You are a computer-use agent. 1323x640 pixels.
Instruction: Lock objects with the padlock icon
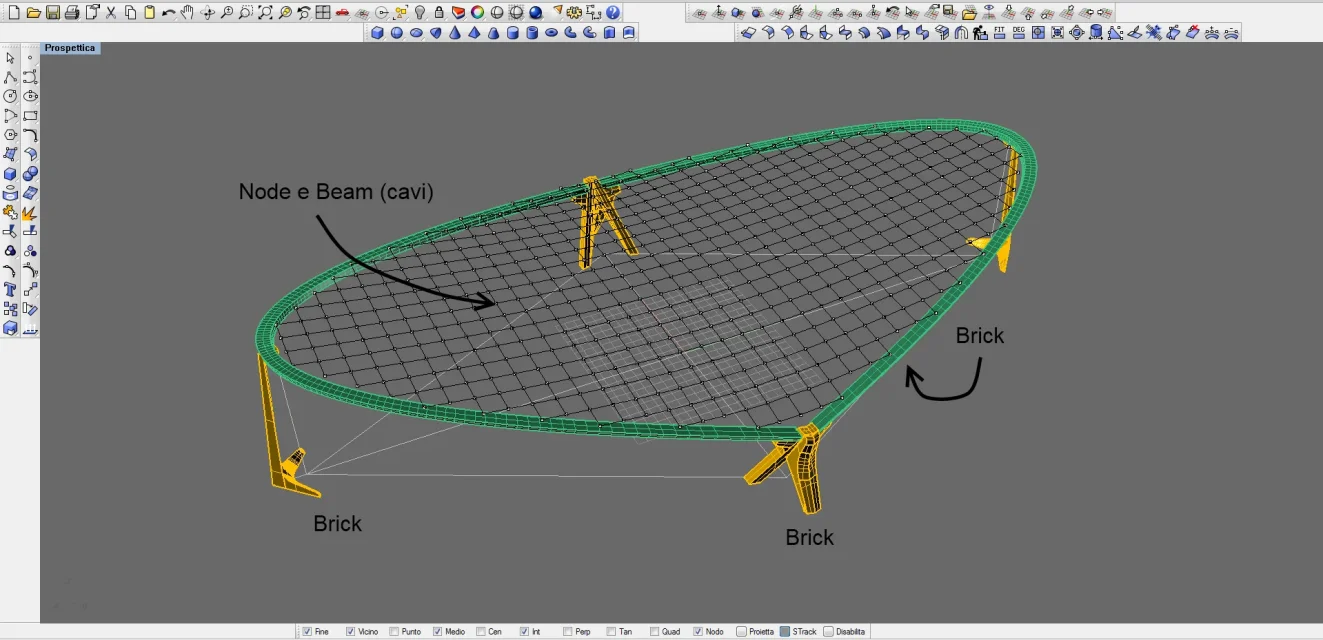[439, 13]
